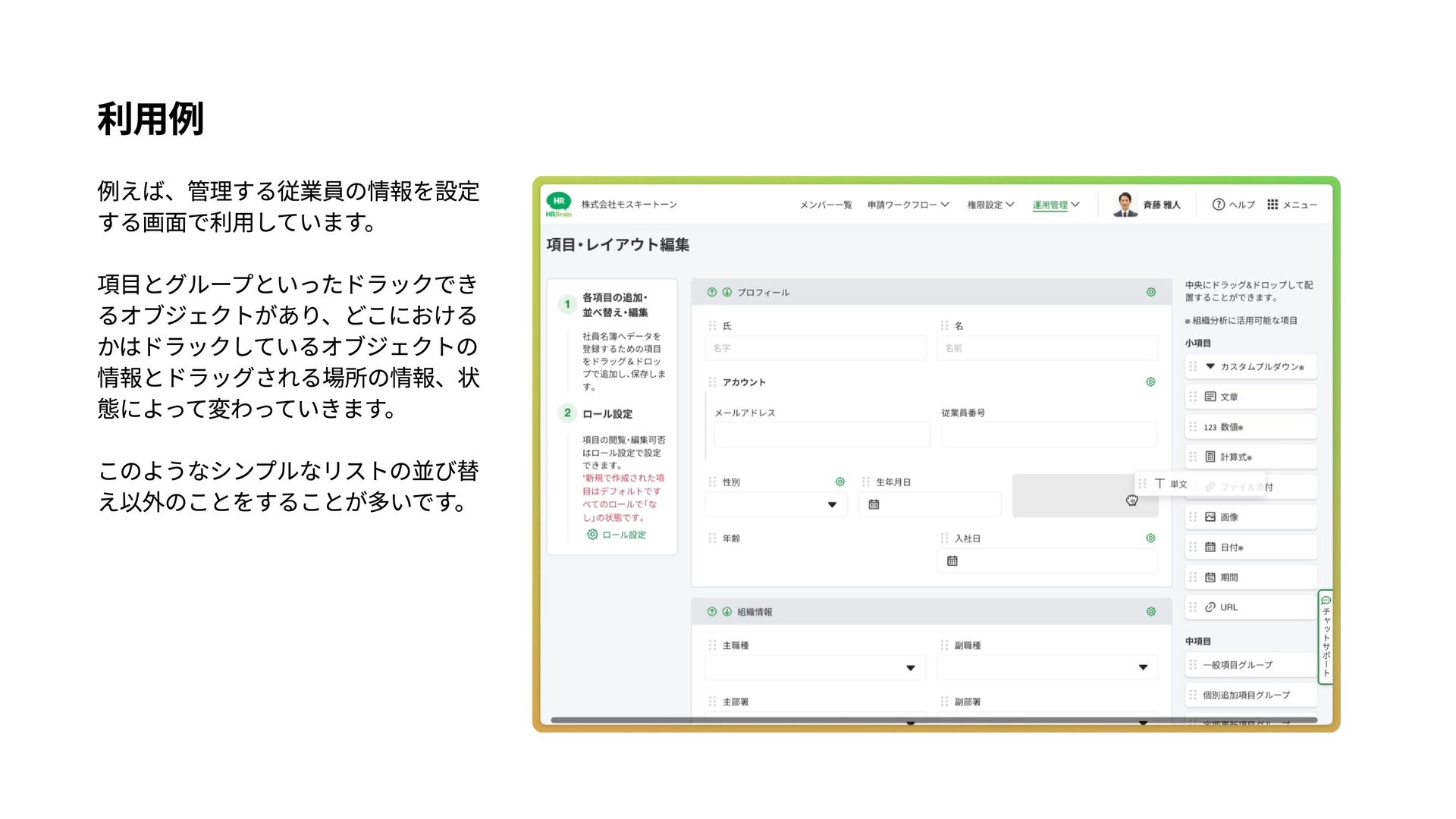
Task: Open the ヘルプ question mark icon
Action: pos(1218,205)
